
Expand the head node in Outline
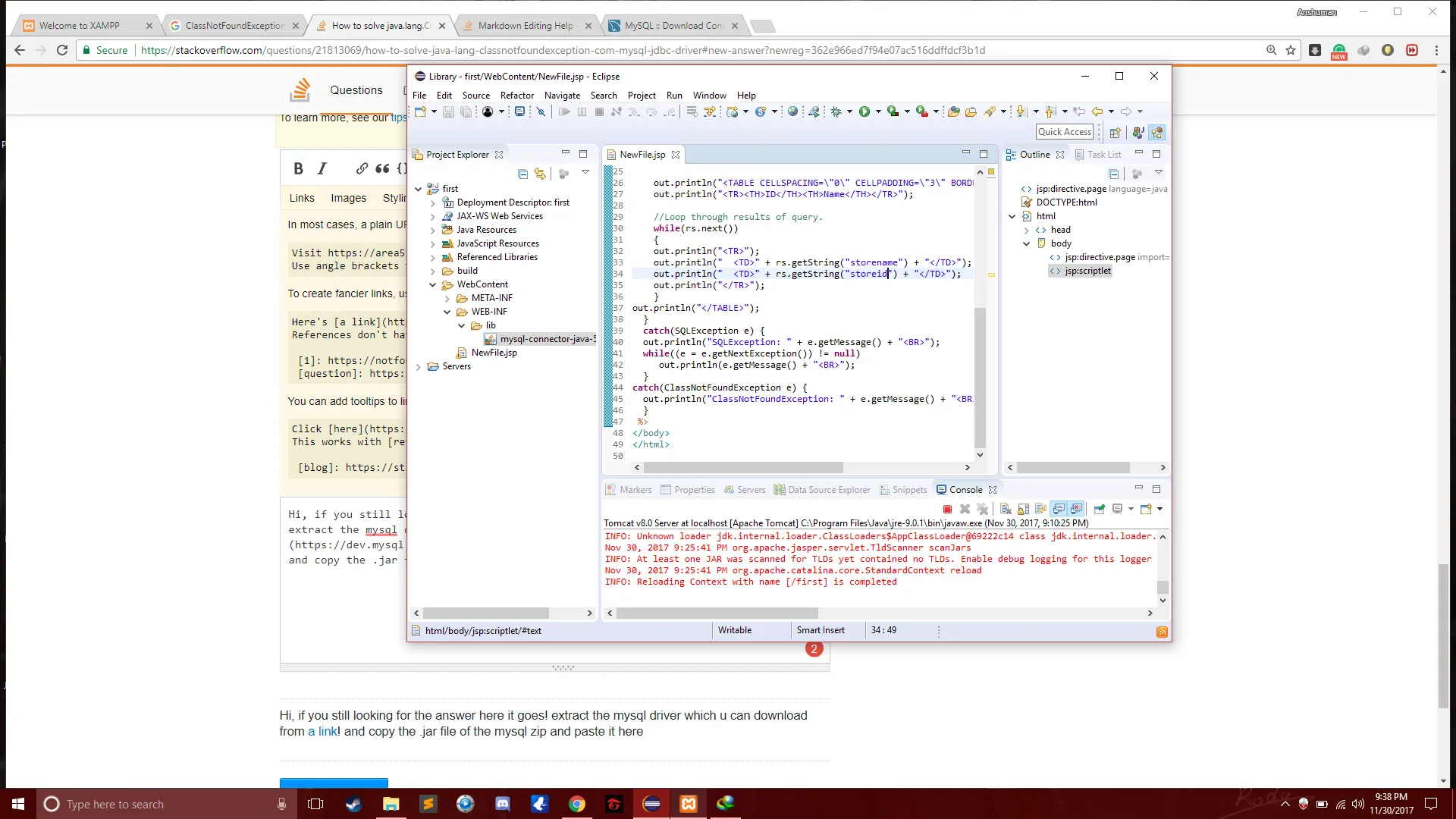pos(1026,230)
